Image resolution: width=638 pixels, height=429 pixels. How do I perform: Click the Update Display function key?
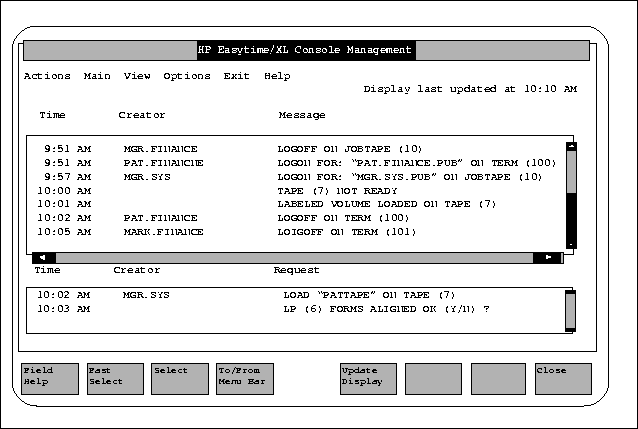coord(368,379)
